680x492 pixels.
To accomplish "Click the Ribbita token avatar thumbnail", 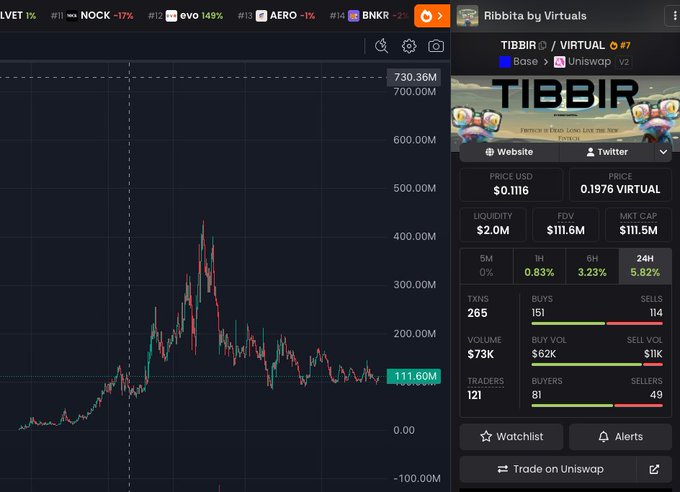I will coord(468,16).
